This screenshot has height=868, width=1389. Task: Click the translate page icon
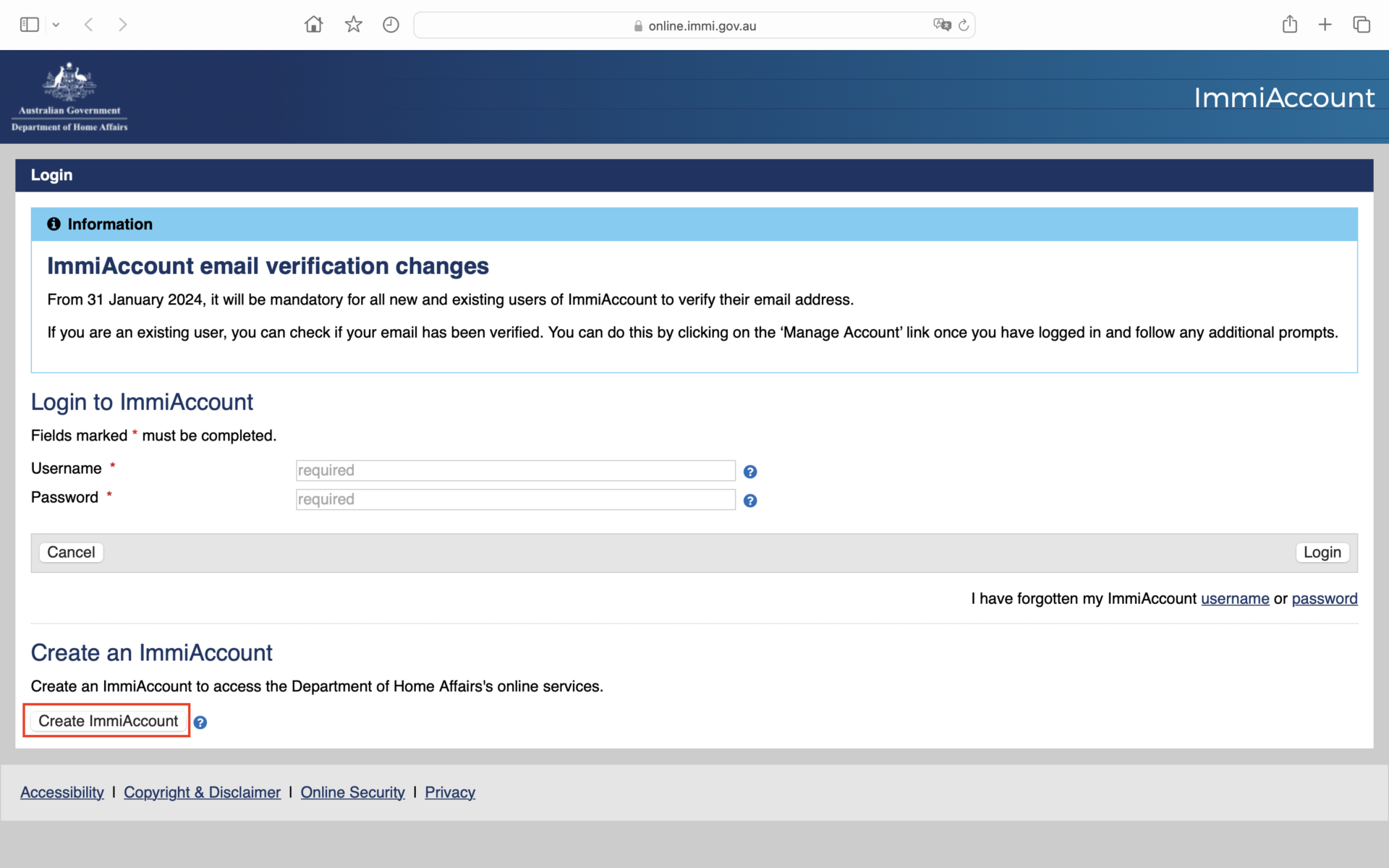pos(941,25)
